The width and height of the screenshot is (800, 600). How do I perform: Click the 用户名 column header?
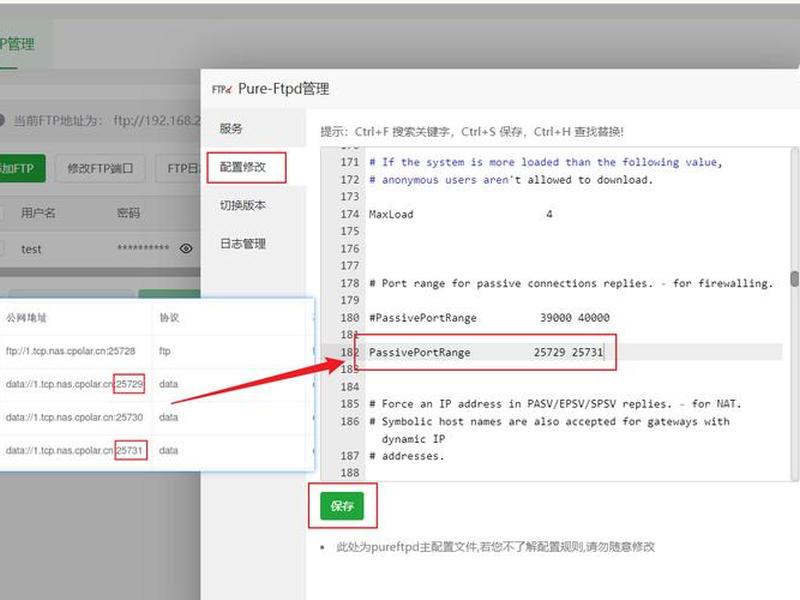(x=38, y=213)
